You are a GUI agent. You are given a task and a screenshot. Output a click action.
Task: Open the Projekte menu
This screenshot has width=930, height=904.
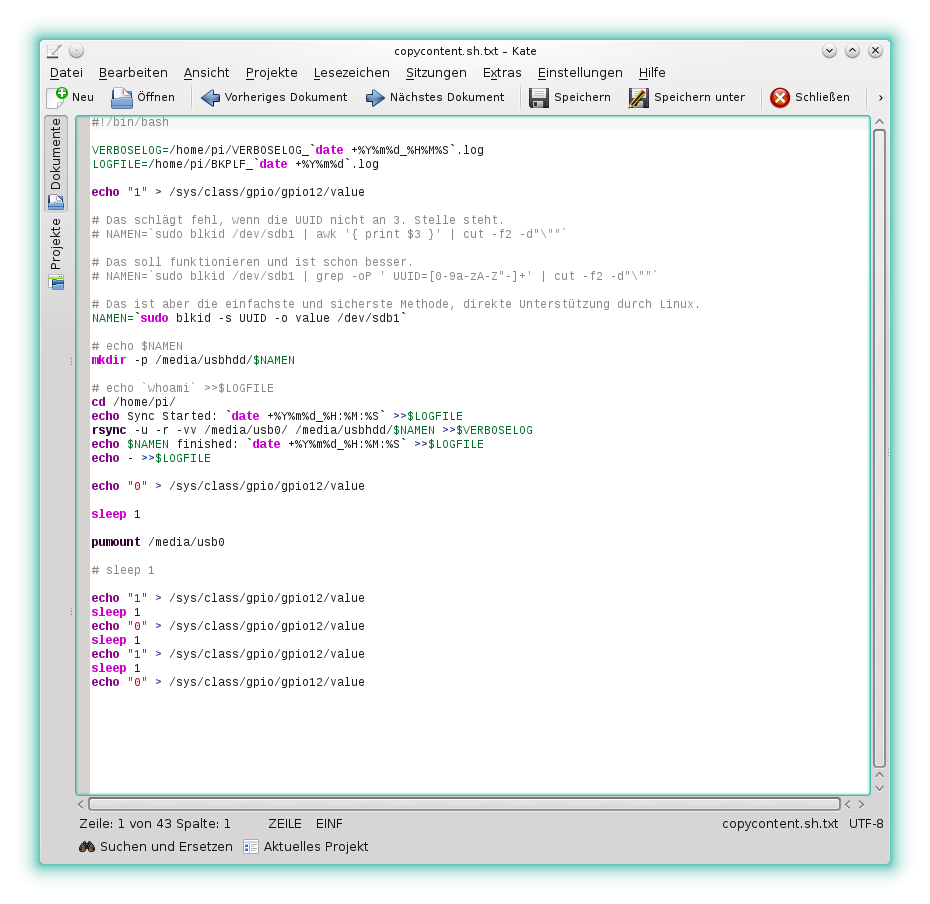272,72
